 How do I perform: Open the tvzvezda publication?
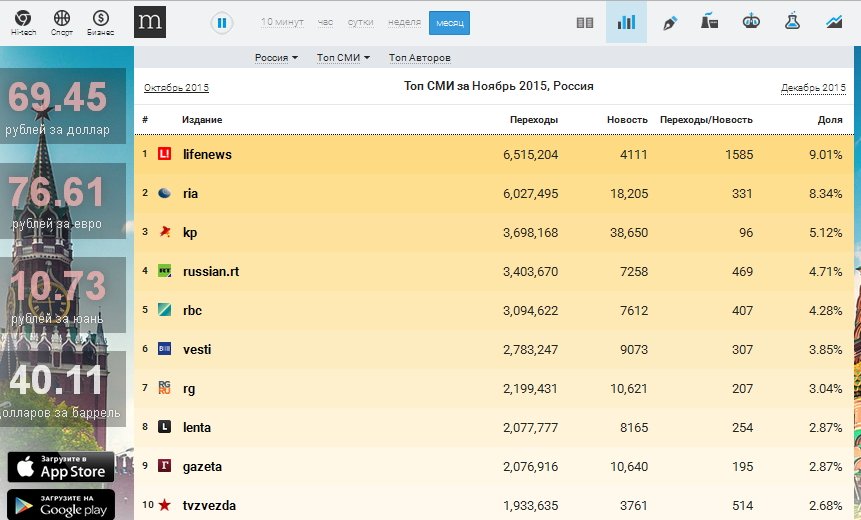tap(209, 505)
